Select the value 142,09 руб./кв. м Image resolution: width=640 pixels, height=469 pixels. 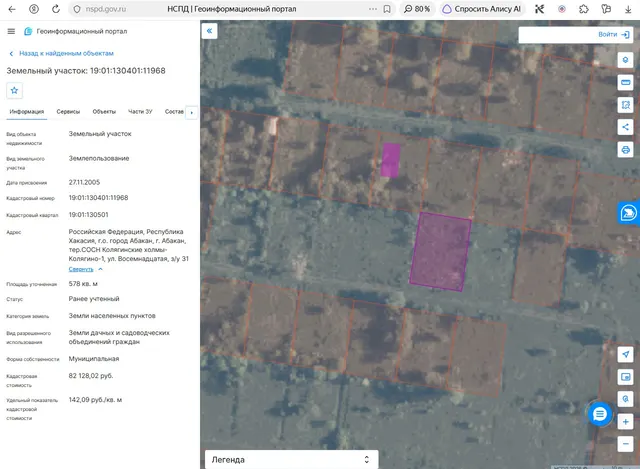[x=95, y=400]
